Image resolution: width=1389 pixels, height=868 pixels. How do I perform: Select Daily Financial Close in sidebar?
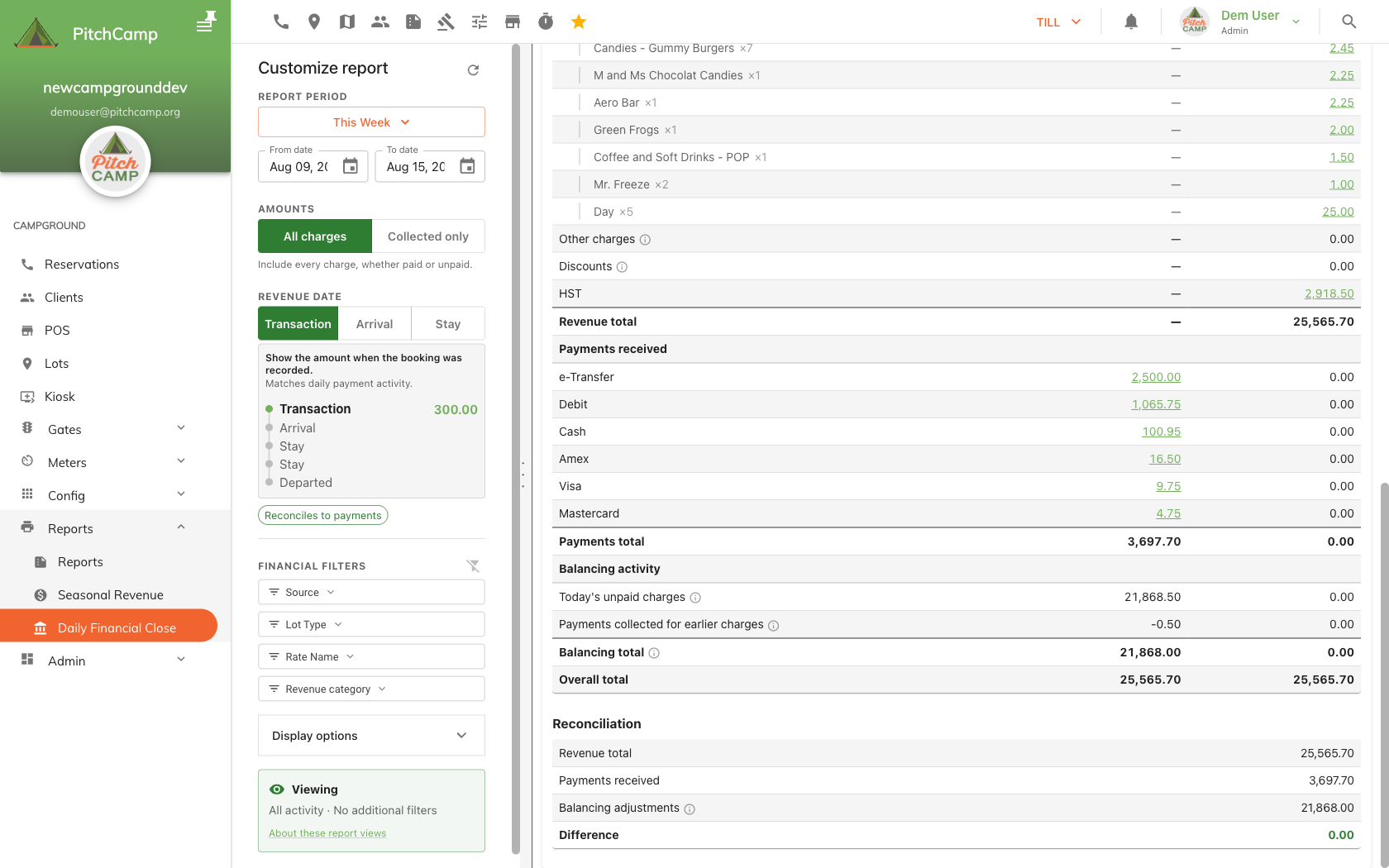point(108,627)
